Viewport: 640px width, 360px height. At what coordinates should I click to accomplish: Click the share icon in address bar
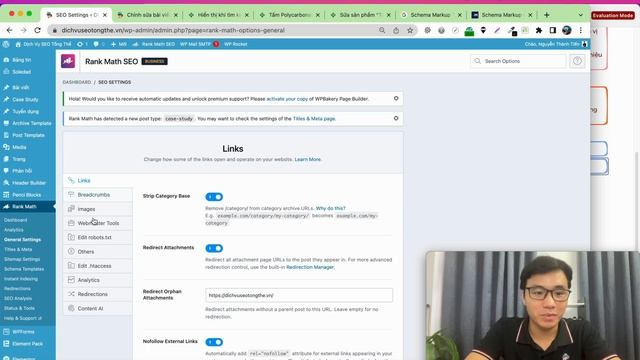tap(396, 30)
